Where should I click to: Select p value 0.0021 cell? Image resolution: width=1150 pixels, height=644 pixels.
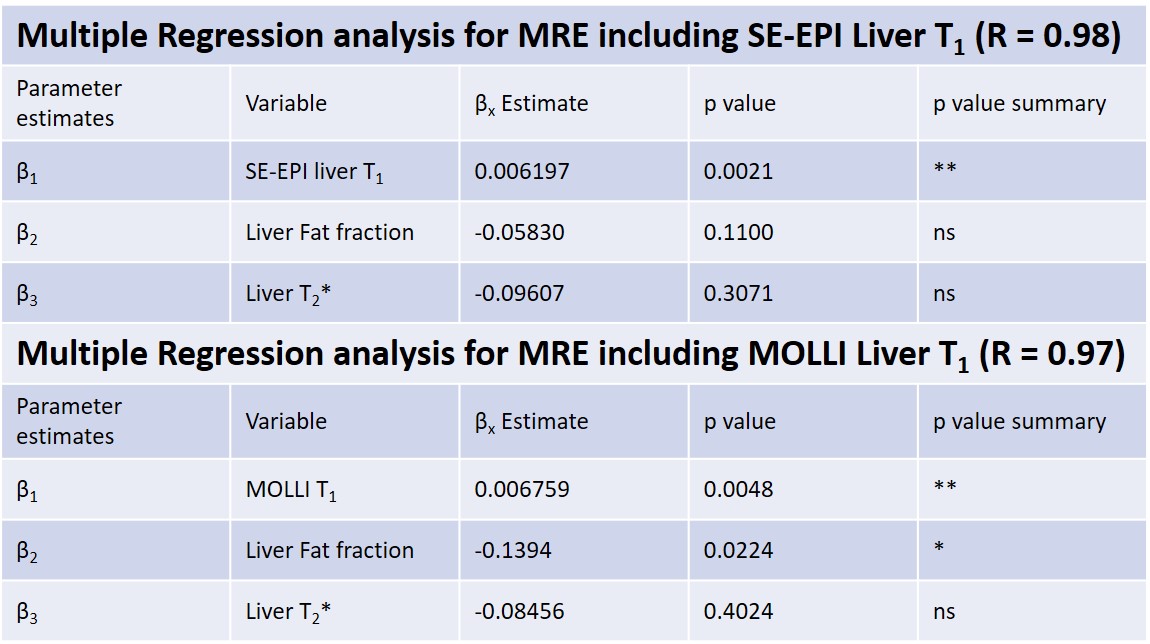pyautogui.click(x=738, y=171)
